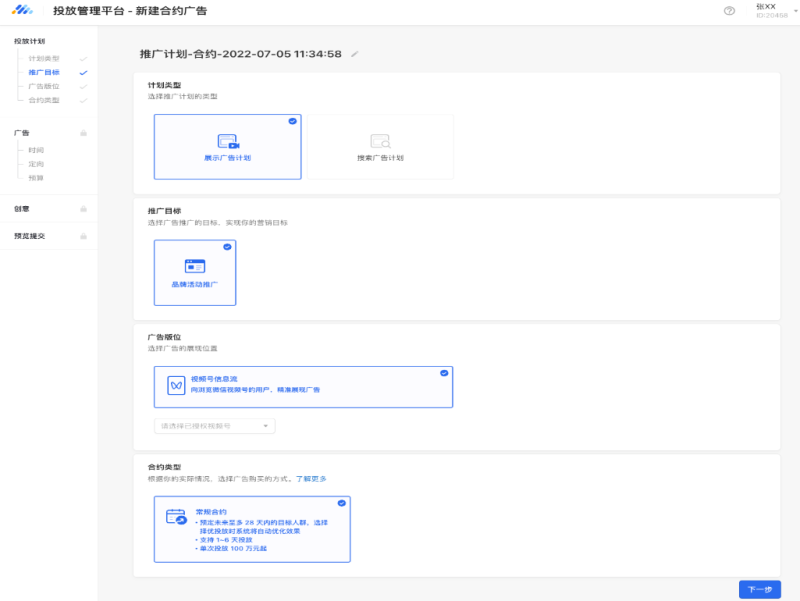The width and height of the screenshot is (800, 601).
Task: Select the 搜索广告计划 plan type card
Action: 380,147
